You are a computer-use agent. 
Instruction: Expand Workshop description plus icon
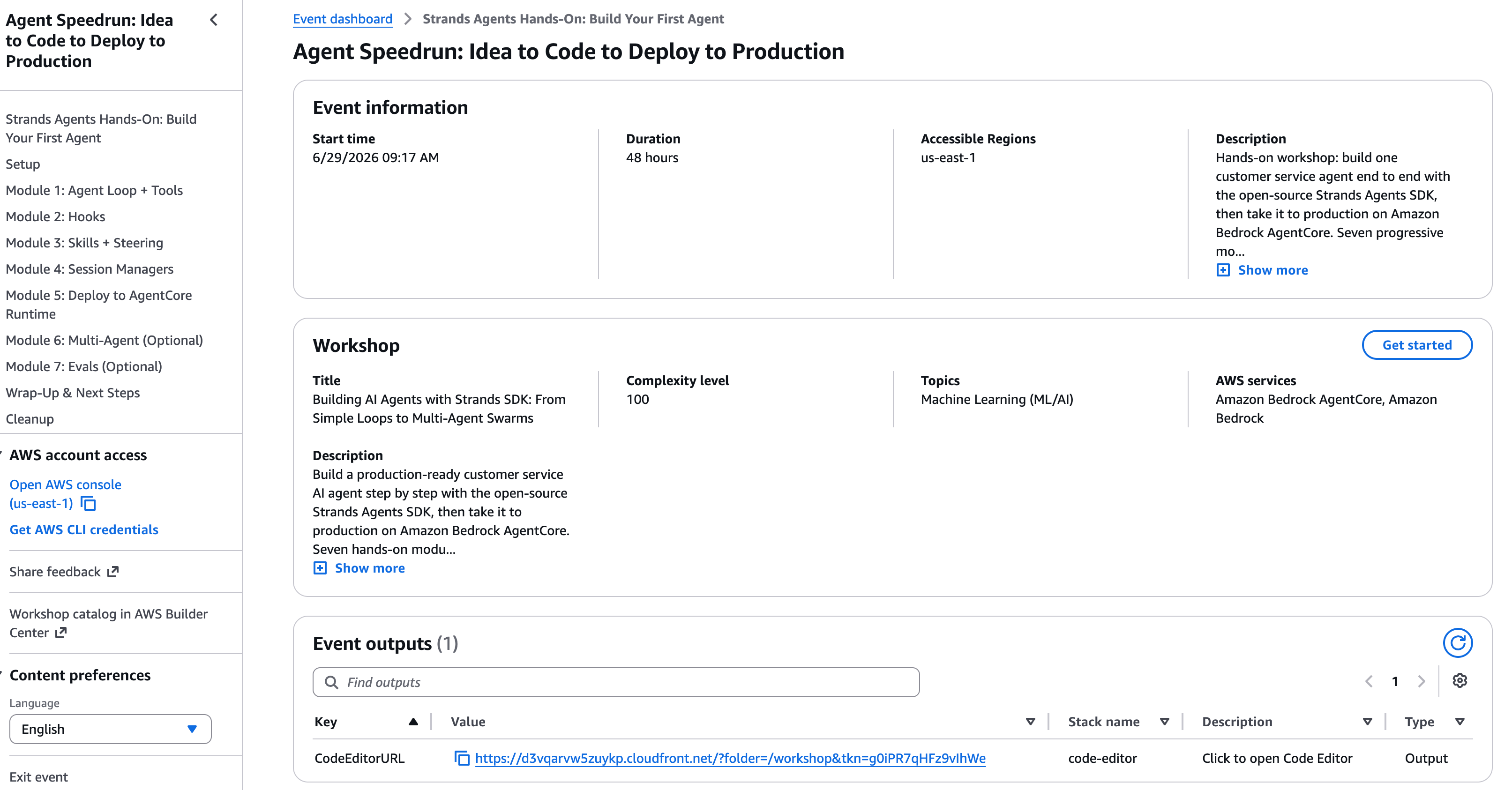320,568
